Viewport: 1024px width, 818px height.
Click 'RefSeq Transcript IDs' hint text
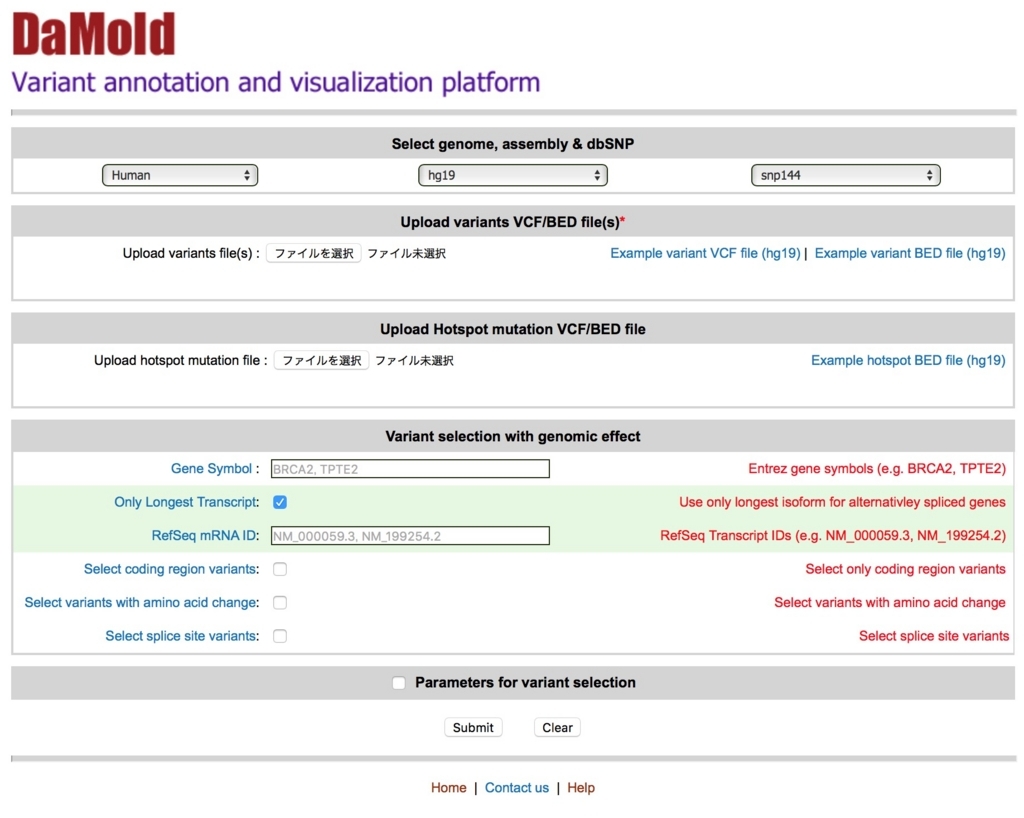click(x=833, y=536)
